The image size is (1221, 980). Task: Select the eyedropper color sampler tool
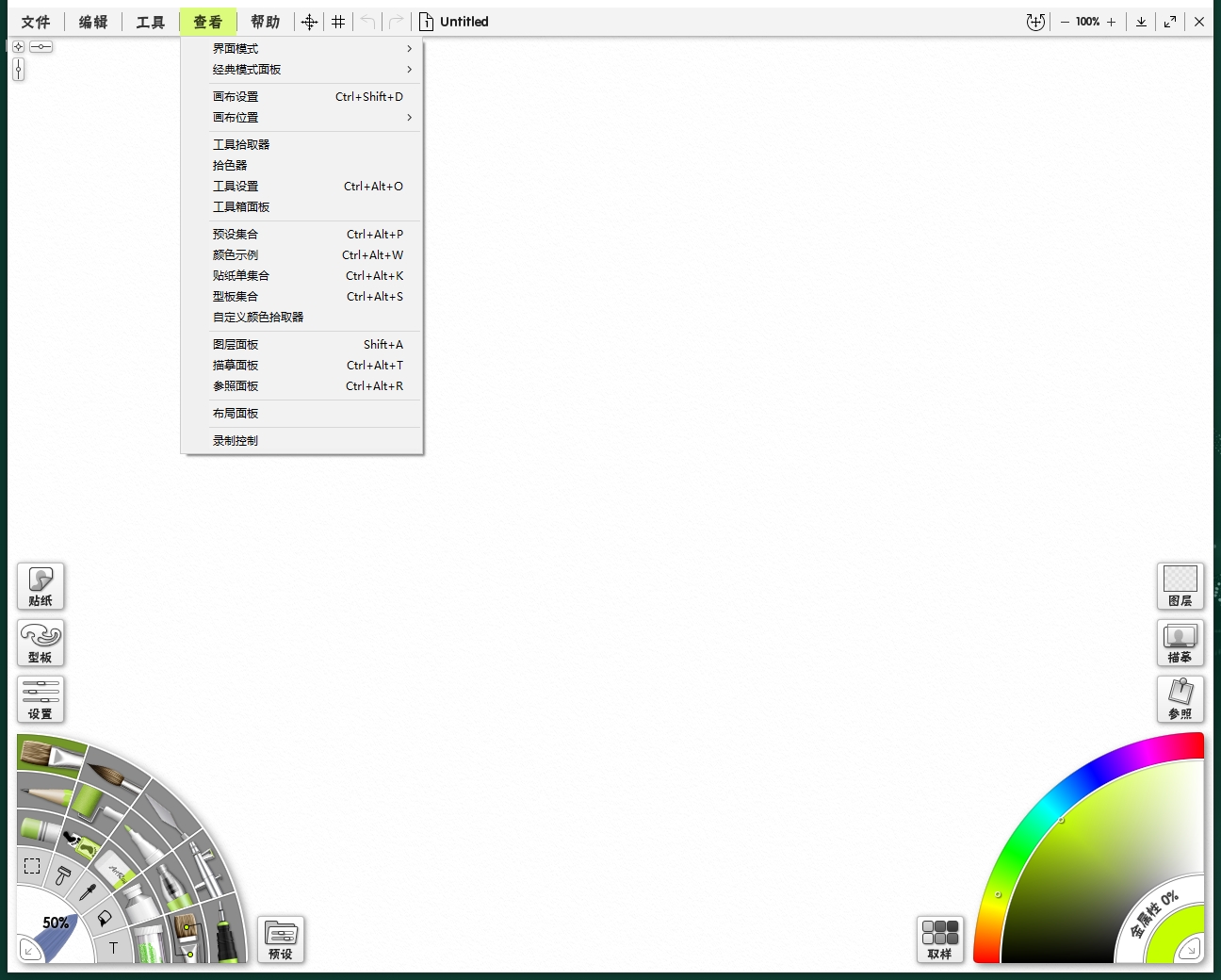point(87,891)
